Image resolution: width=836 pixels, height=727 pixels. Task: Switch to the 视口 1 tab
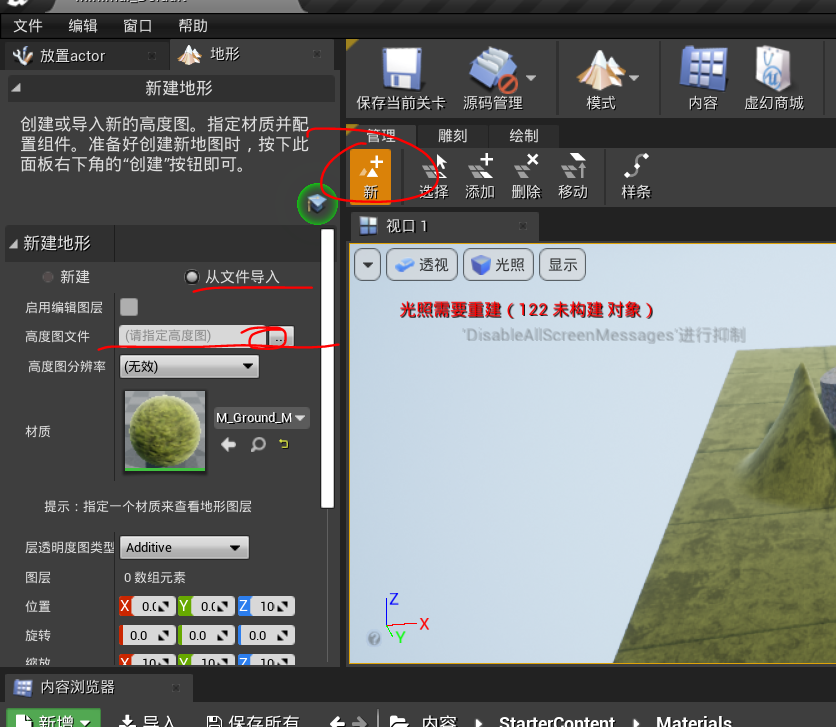point(445,226)
